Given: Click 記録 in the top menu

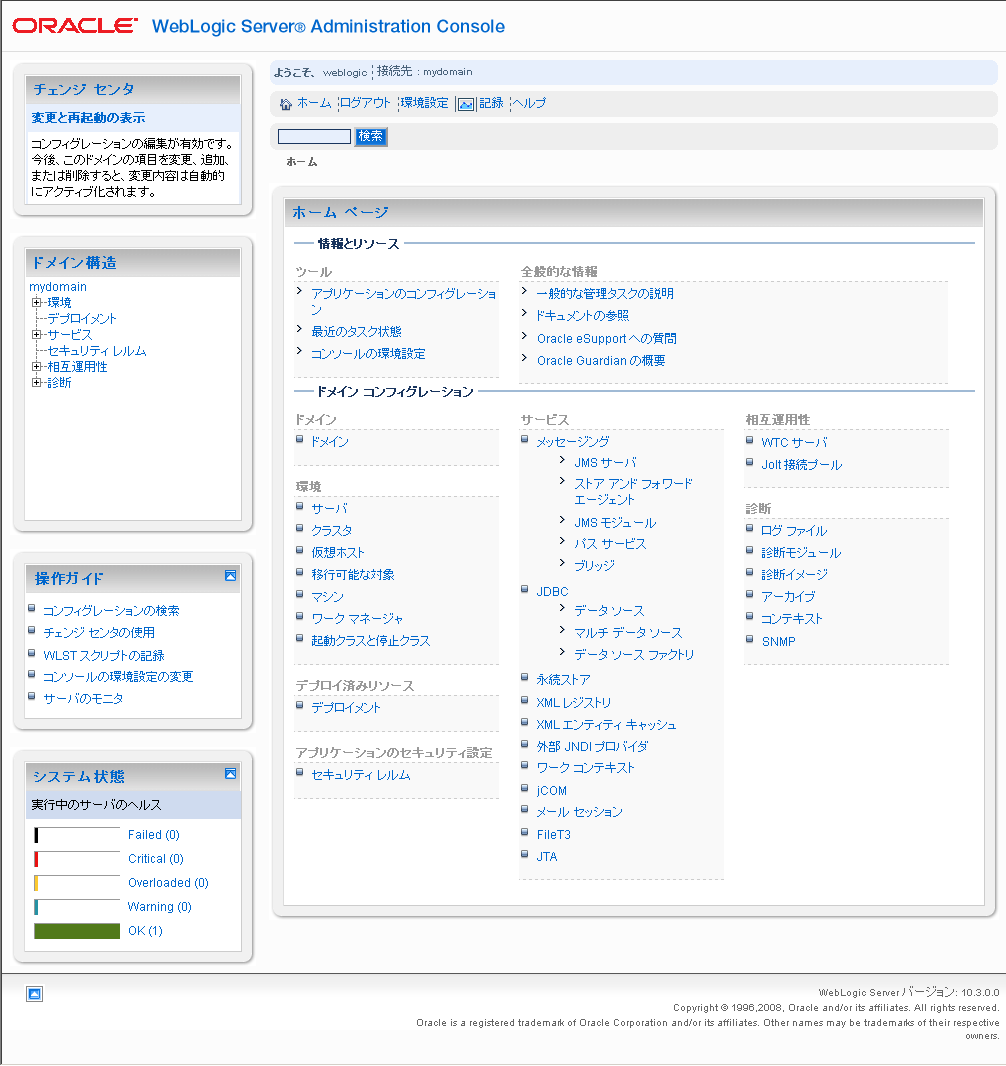Looking at the screenshot, I should (491, 103).
